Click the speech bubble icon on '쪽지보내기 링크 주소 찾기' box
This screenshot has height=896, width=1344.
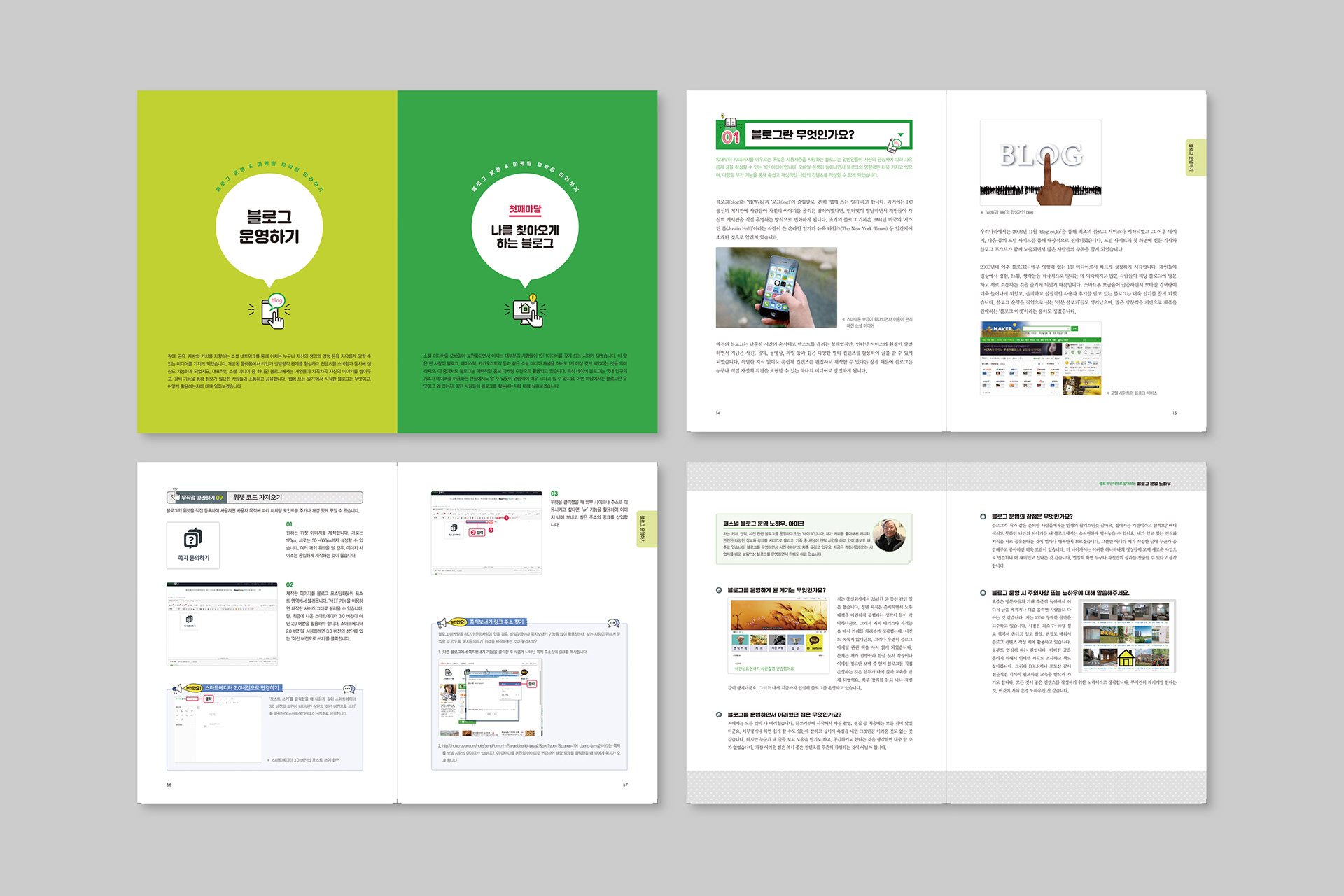click(613, 623)
